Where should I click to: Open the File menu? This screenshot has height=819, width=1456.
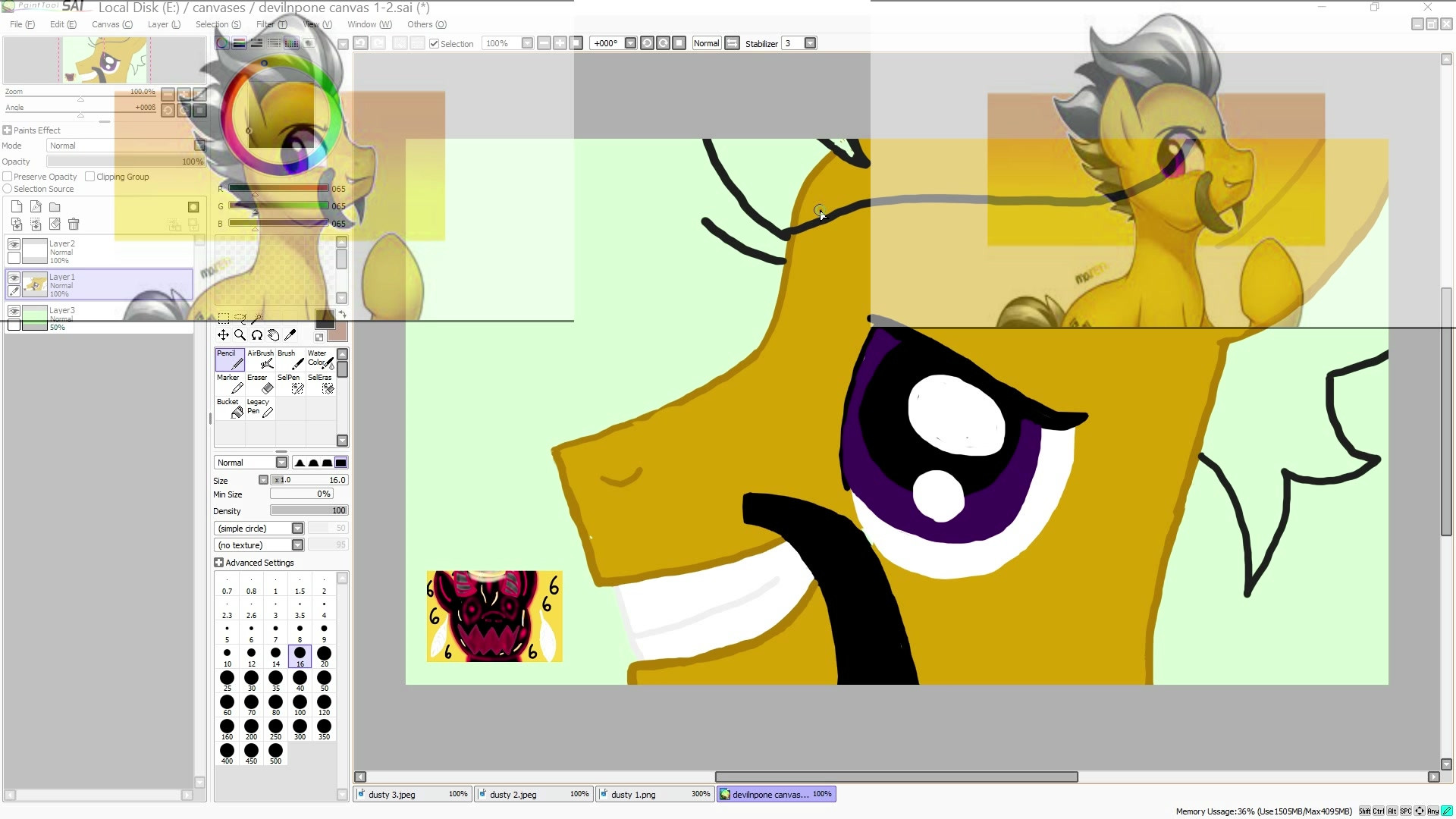[22, 24]
